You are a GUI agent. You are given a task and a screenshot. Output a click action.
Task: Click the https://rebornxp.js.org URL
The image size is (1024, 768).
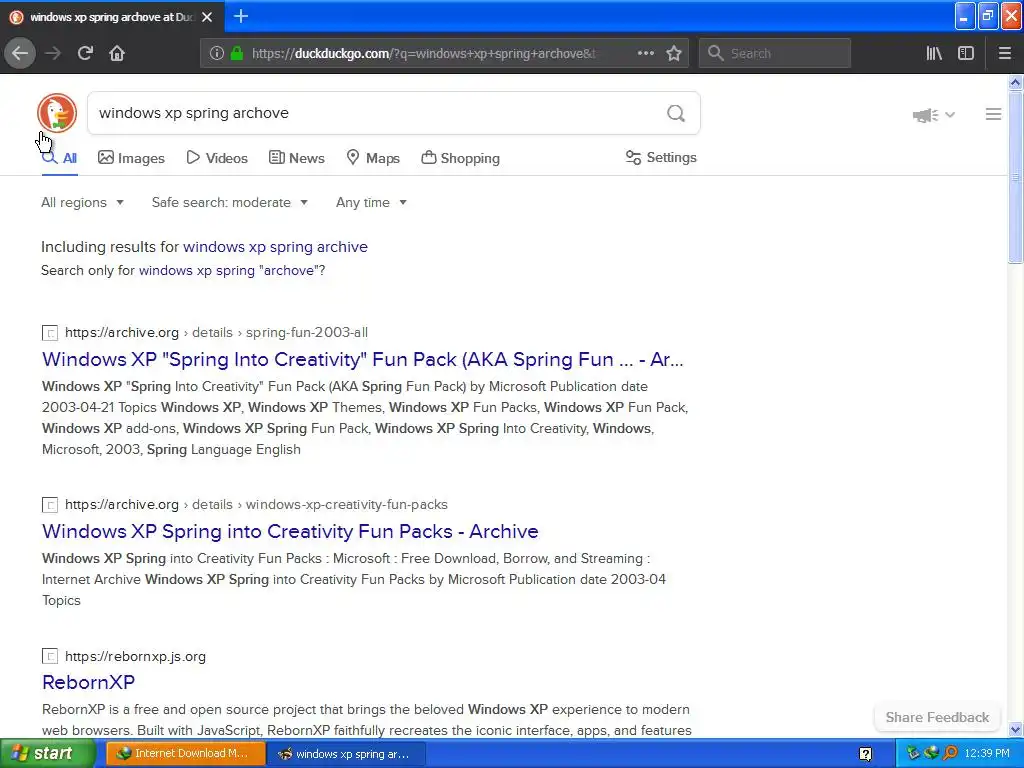click(135, 656)
